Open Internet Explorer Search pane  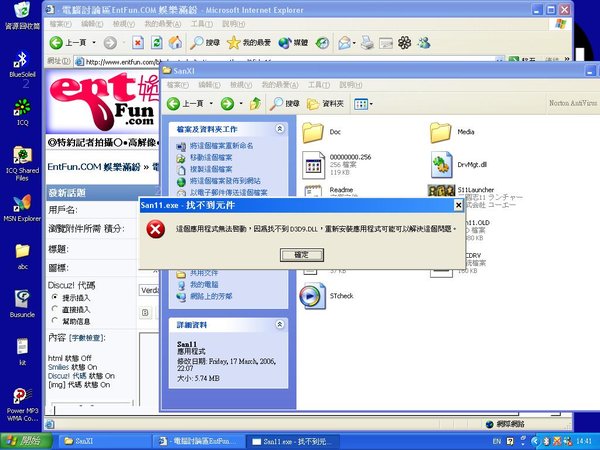(x=205, y=42)
